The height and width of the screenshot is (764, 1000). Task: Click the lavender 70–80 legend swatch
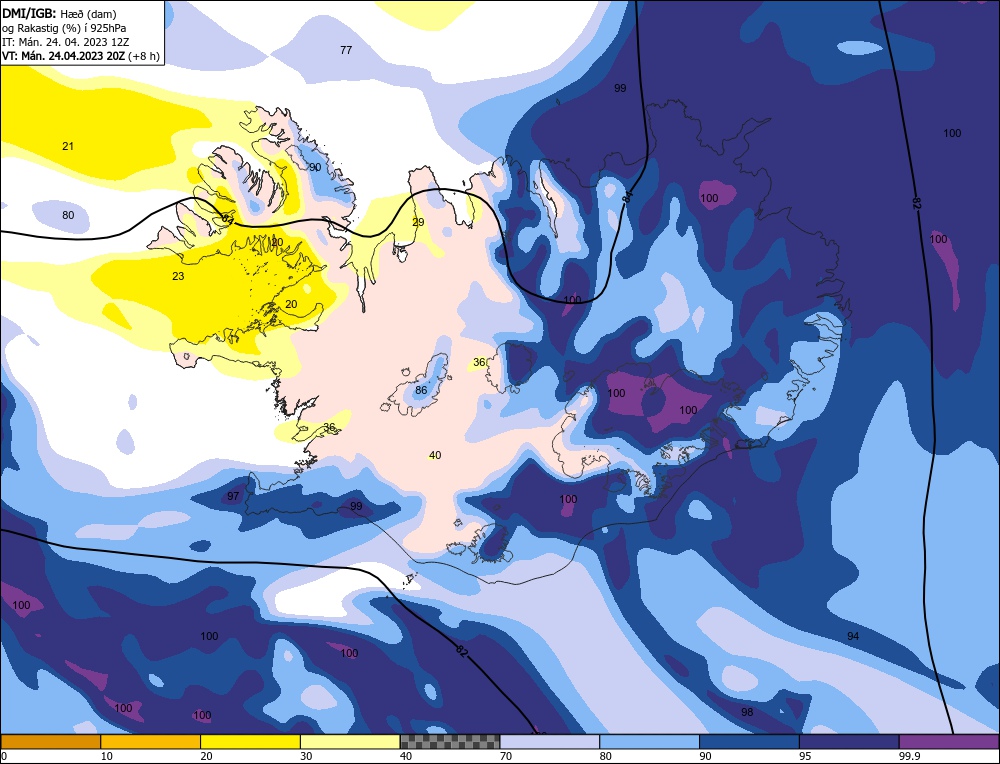(x=550, y=741)
